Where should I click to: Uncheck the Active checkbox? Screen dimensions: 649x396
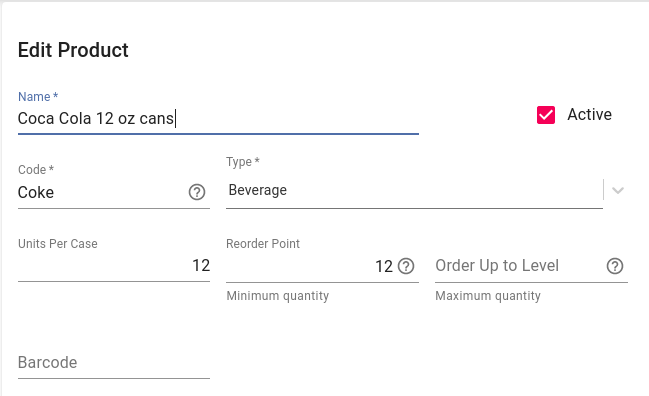pos(546,115)
